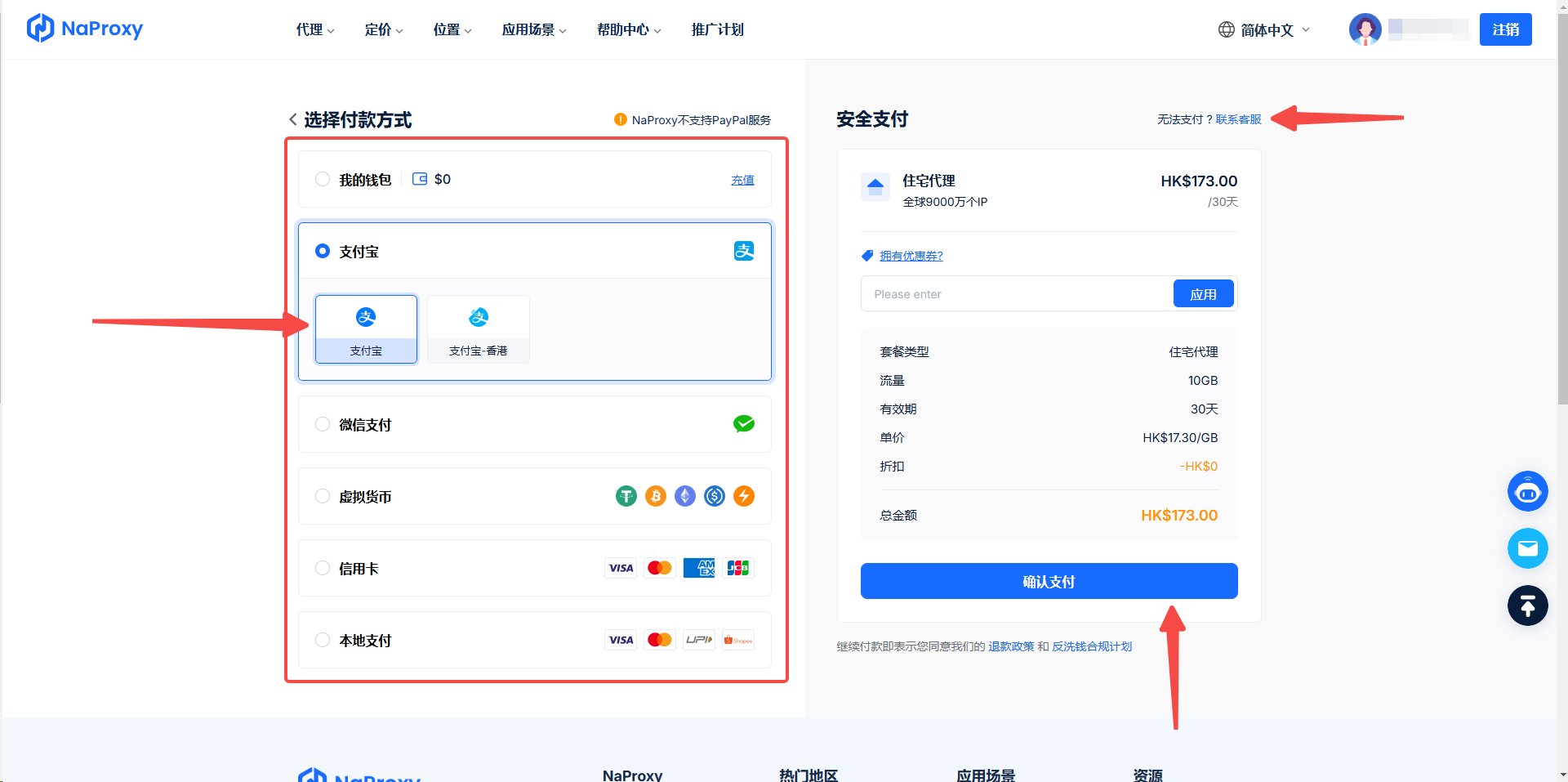Click the orange lightning coin icon
The width and height of the screenshot is (1568, 782).
click(x=744, y=496)
